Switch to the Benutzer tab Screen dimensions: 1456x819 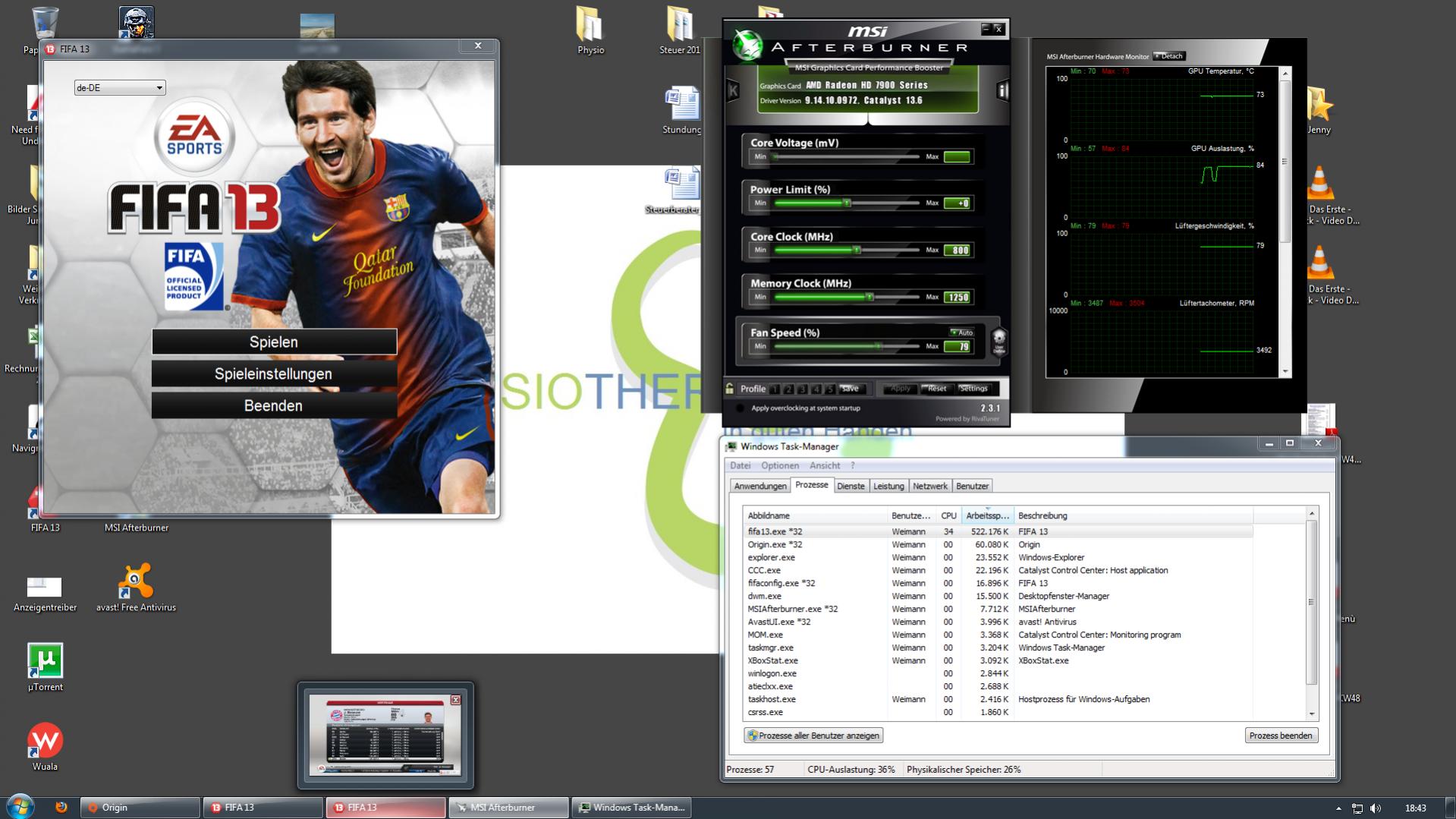[x=972, y=487]
